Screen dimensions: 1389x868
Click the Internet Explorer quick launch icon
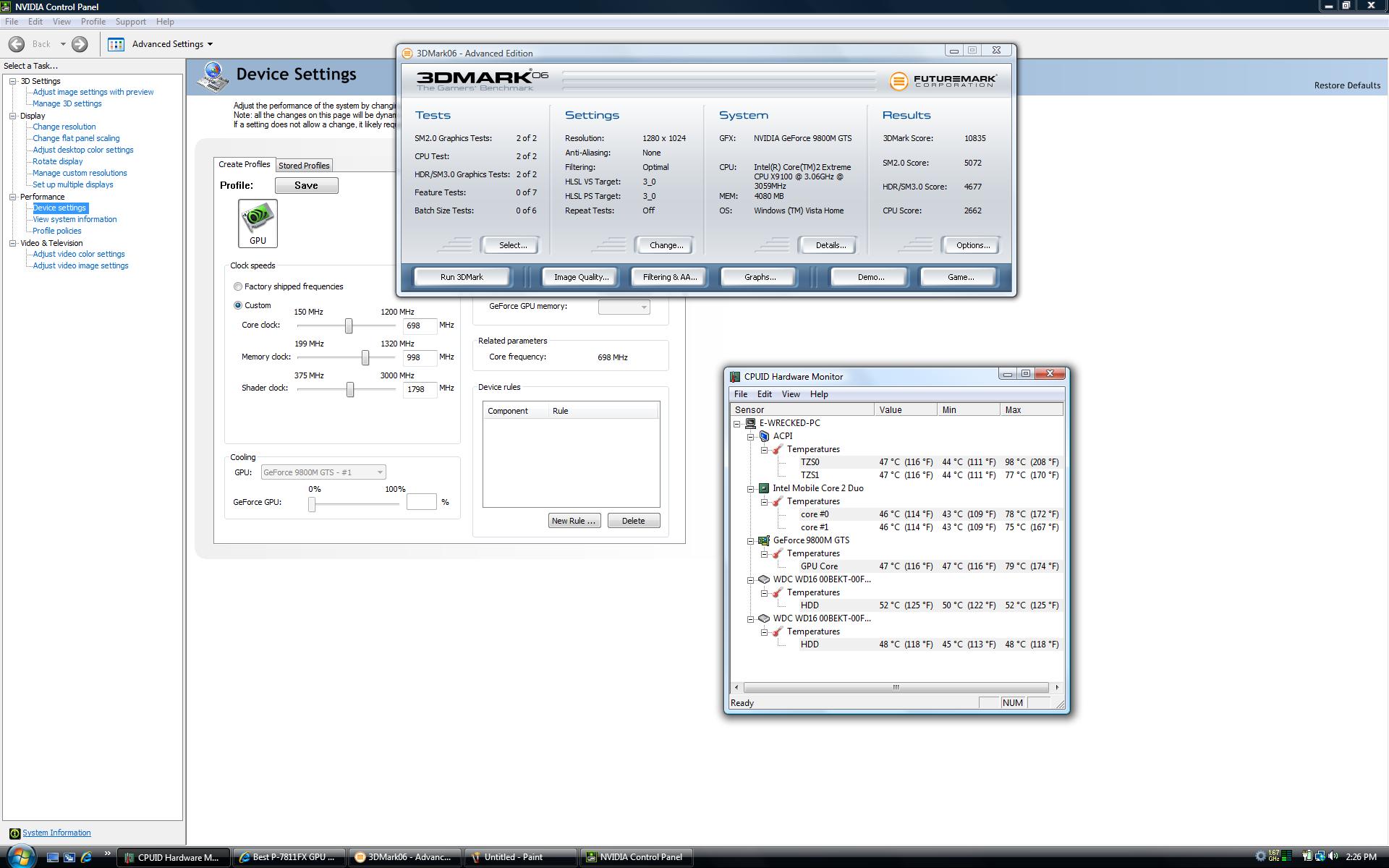[86, 857]
